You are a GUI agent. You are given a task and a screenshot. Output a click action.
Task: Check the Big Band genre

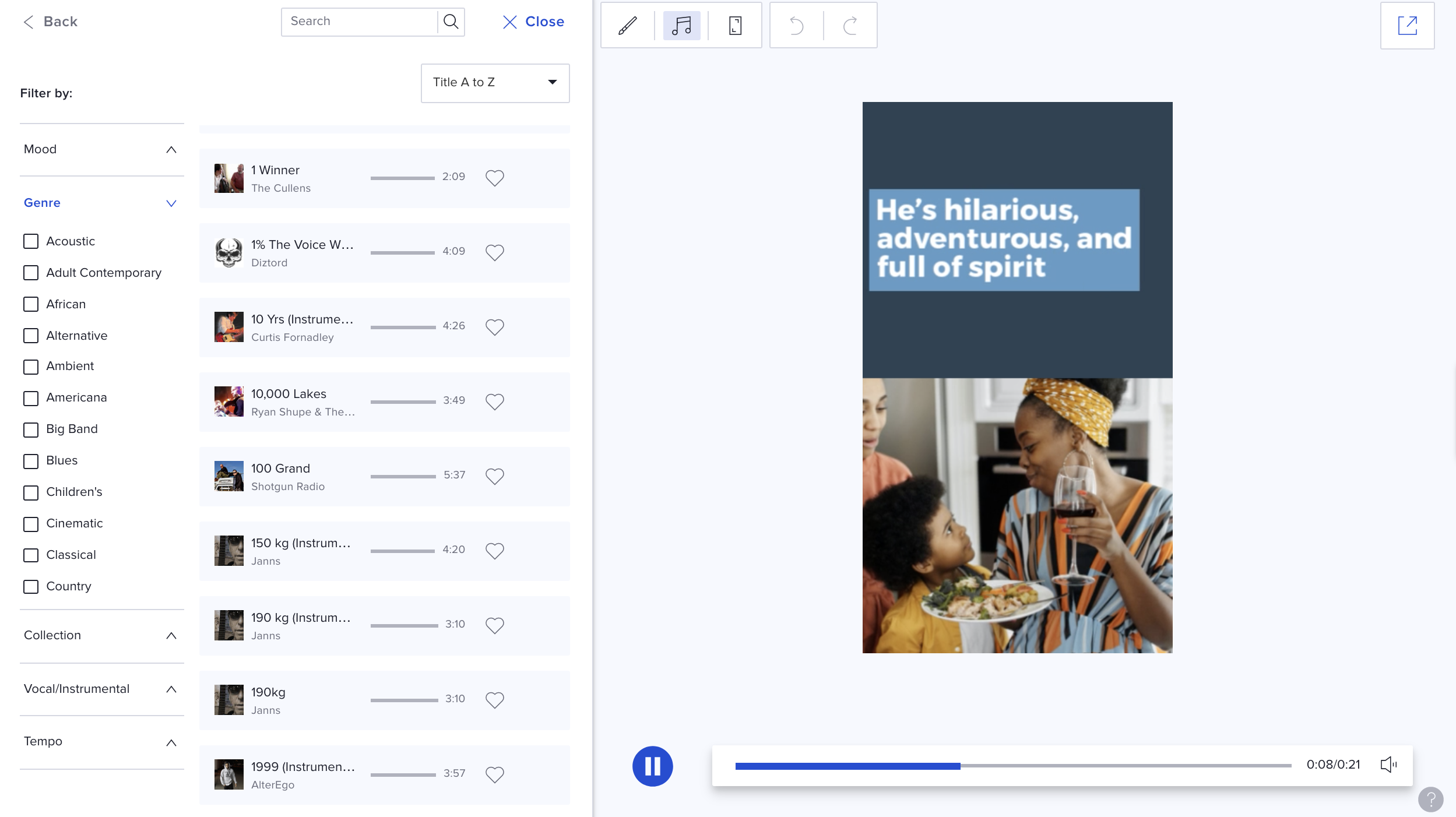[31, 429]
